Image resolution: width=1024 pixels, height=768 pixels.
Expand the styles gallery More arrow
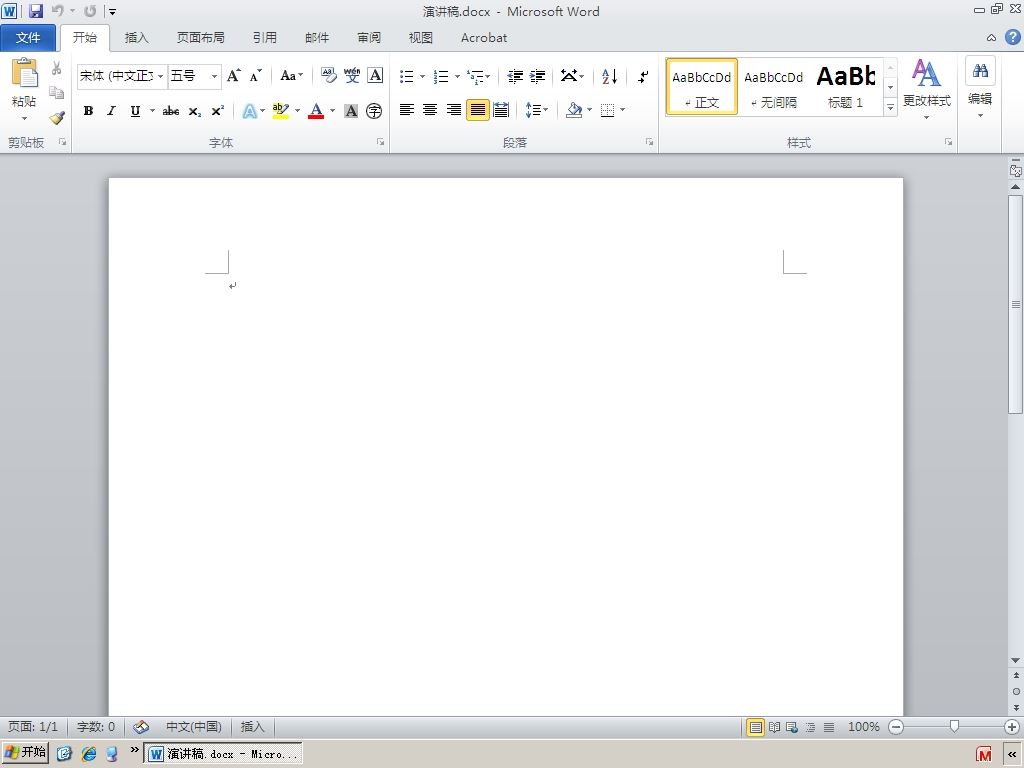click(890, 106)
